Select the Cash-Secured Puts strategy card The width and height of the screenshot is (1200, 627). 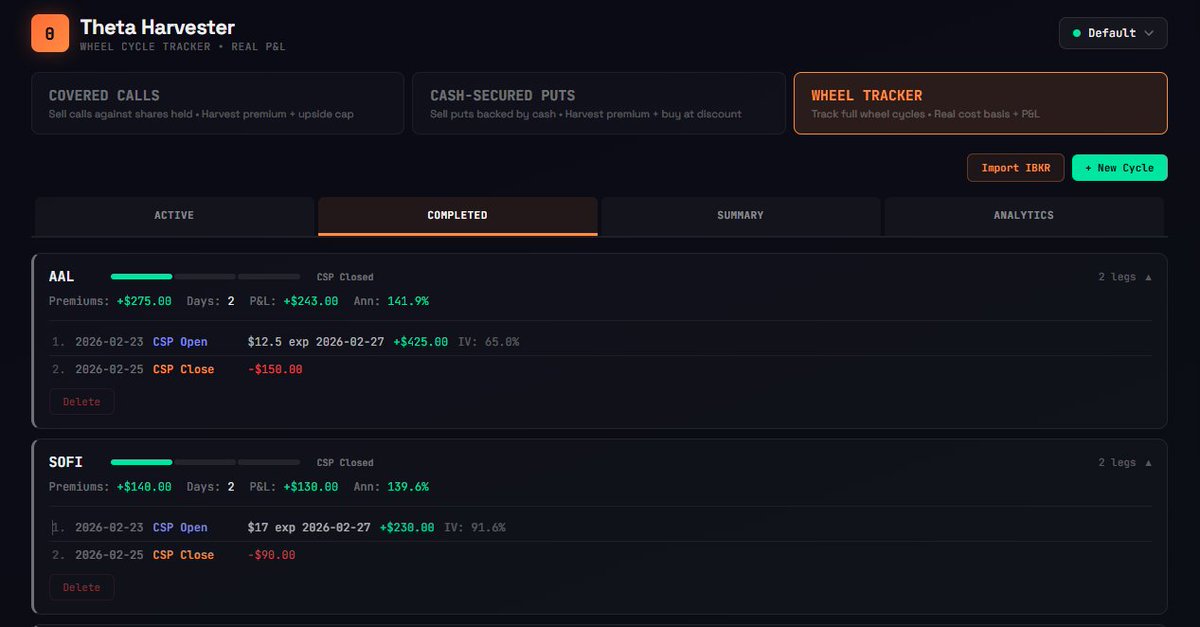pyautogui.click(x=599, y=103)
